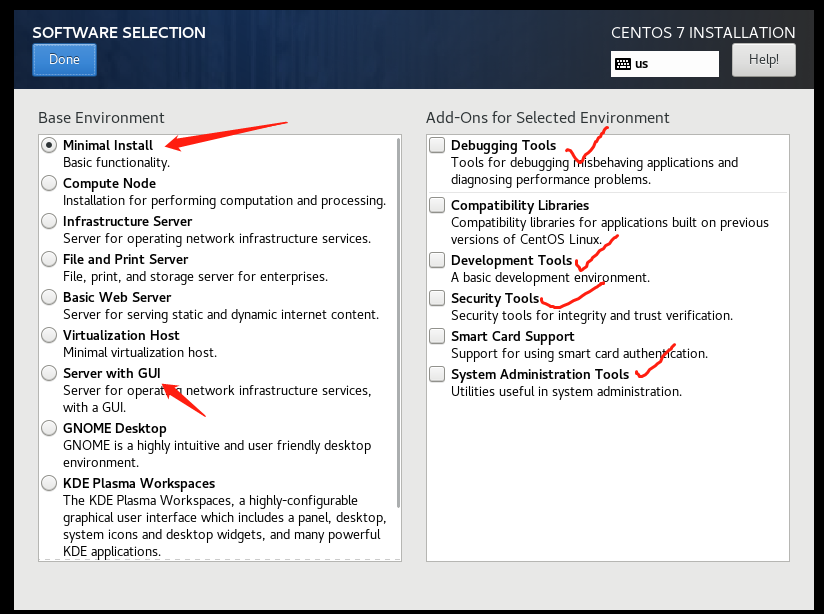The image size is (824, 614).
Task: Choose Virtualization Host environment
Action: pos(49,335)
